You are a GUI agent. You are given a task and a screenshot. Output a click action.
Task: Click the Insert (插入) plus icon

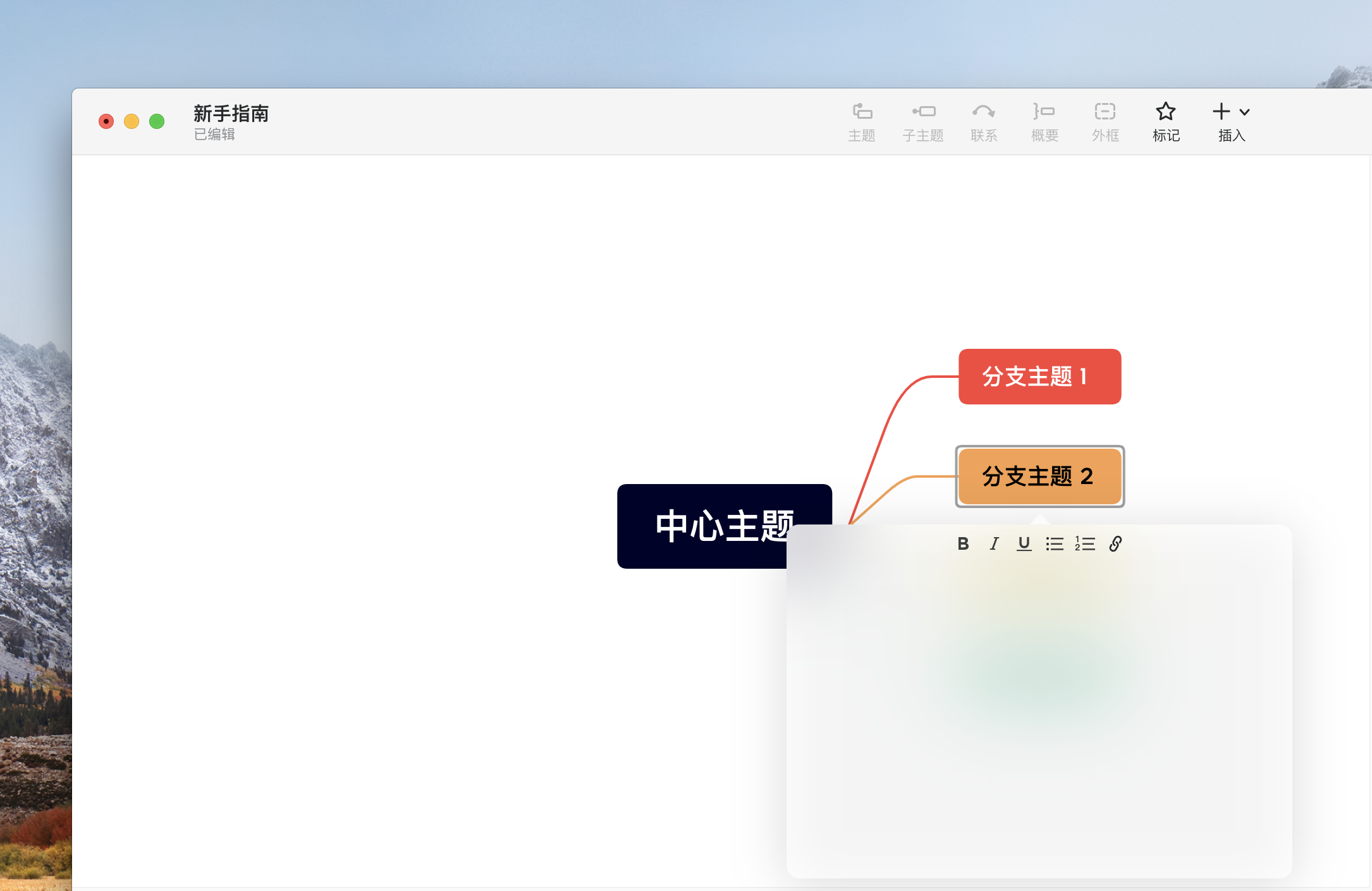click(x=1221, y=112)
